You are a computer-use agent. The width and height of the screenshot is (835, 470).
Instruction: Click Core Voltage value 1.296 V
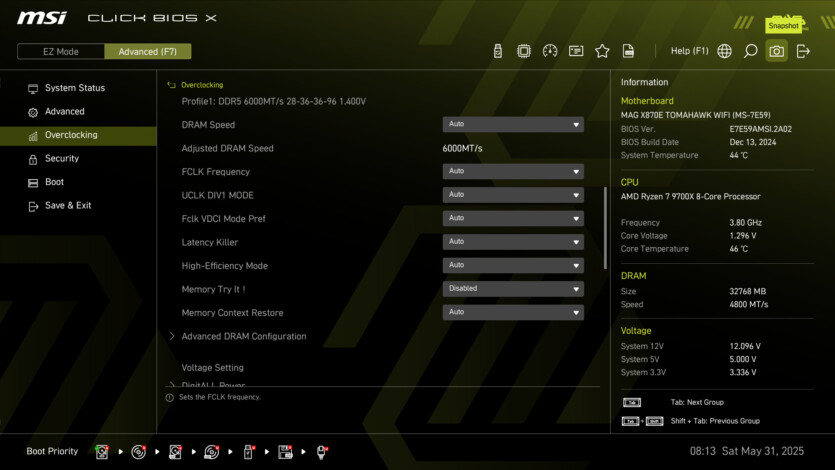pyautogui.click(x=743, y=236)
